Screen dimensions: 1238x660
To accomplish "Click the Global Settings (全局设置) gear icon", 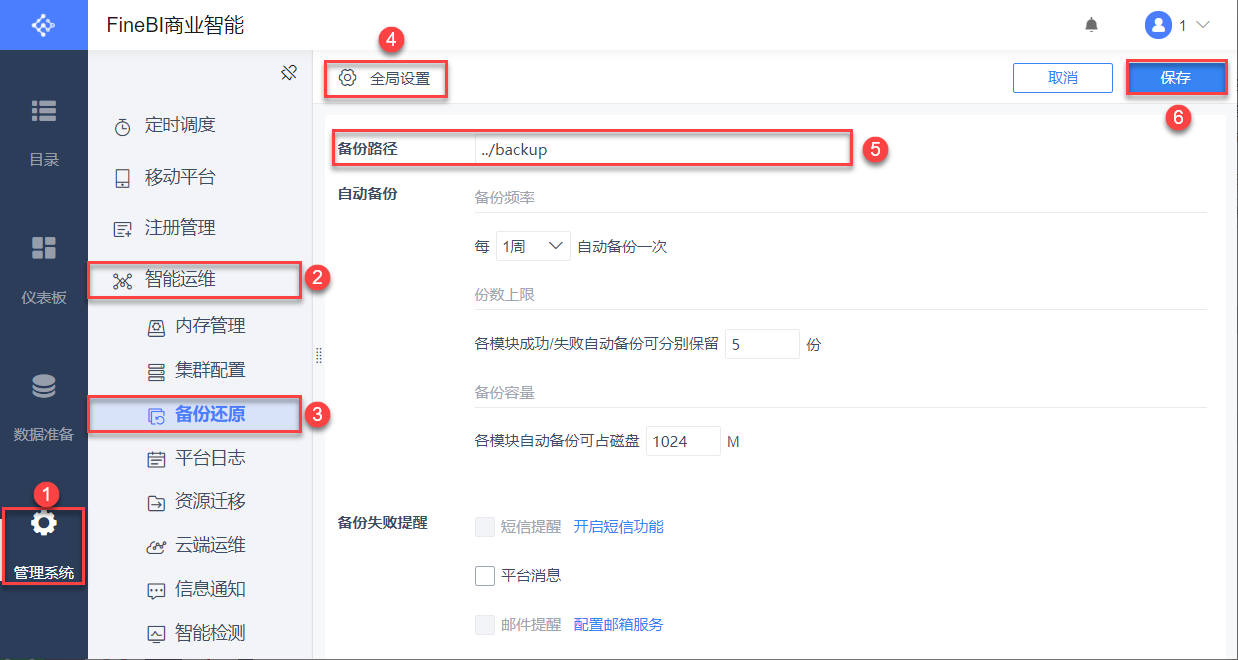I will click(347, 78).
